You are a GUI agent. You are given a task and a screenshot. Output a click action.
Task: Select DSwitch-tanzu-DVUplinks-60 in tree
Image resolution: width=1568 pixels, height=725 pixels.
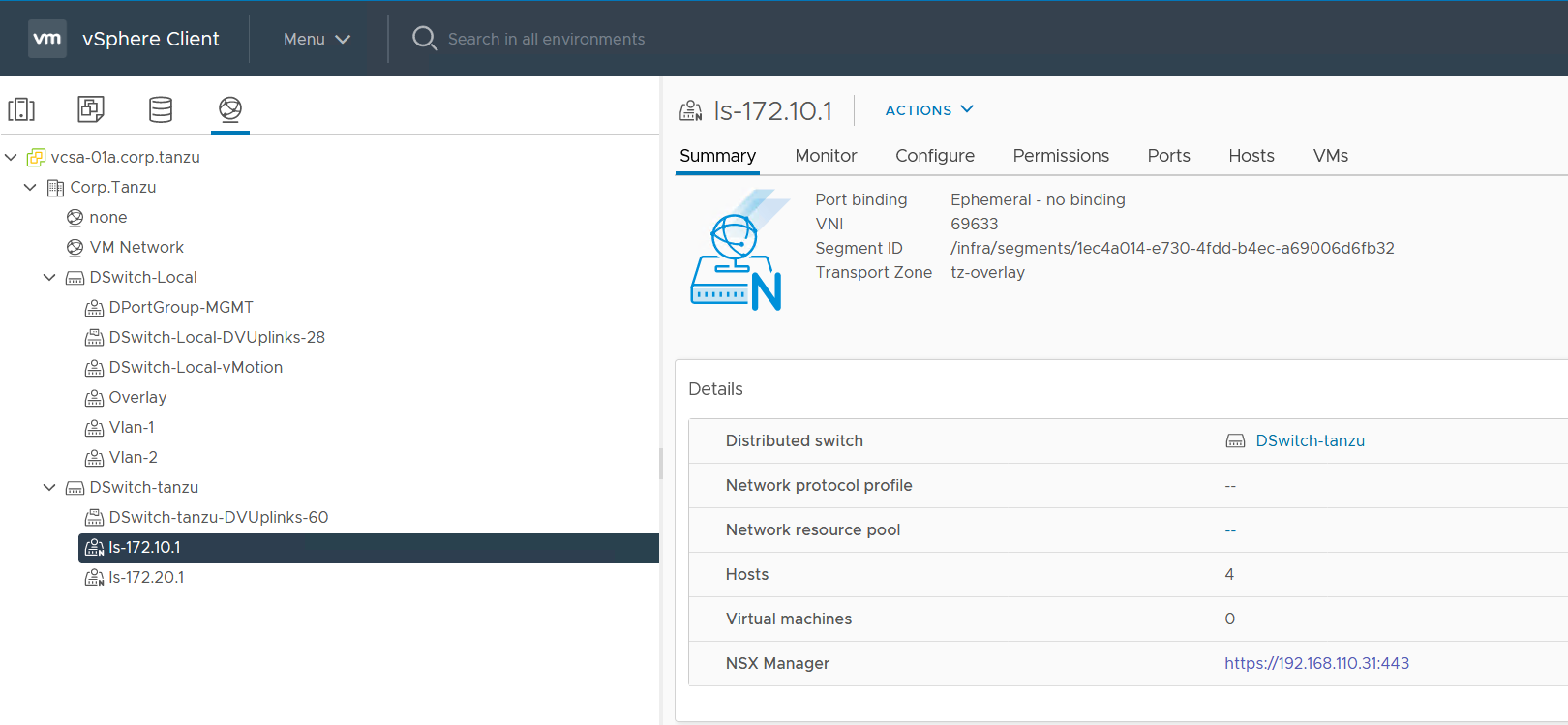coord(219,517)
